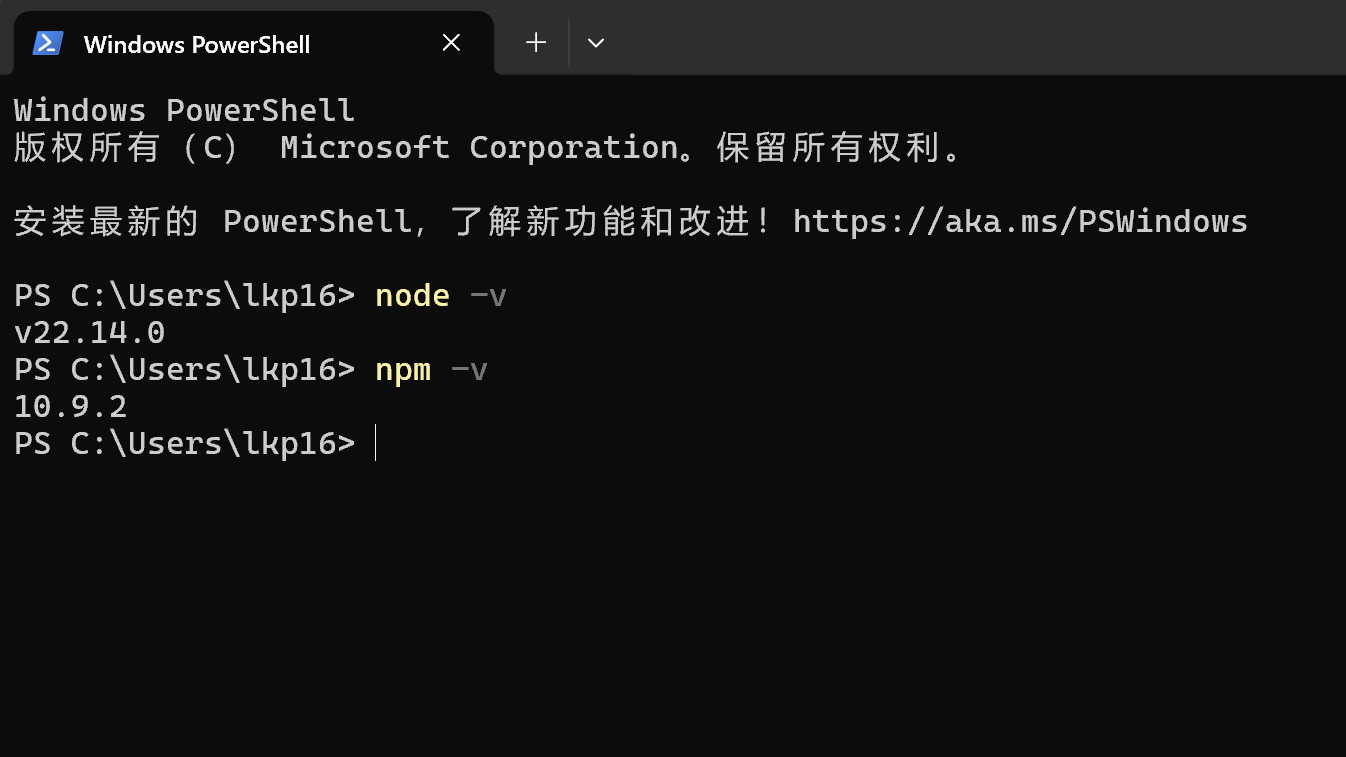Click the 10.9.2 version output line

(71, 407)
